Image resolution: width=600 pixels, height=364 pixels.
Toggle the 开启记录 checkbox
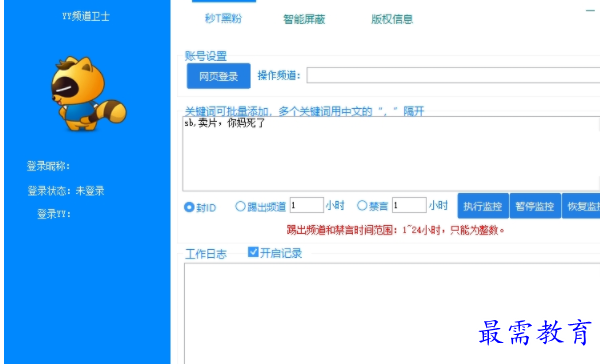[253, 252]
